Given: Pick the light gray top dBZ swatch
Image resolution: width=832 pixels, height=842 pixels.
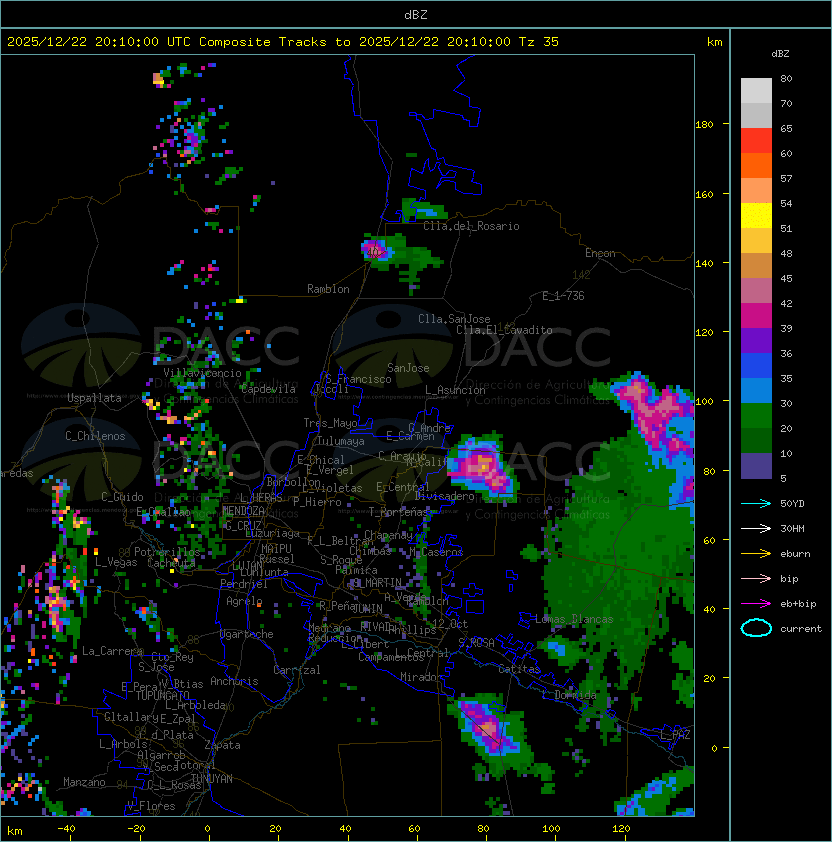Looking at the screenshot, I should 756,90.
